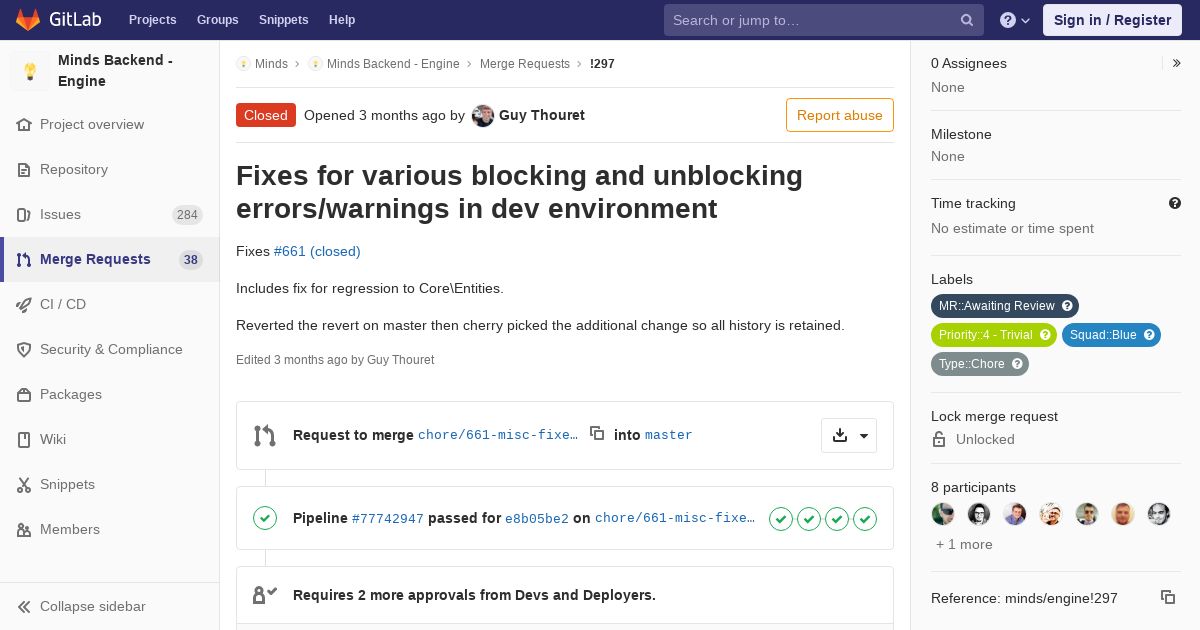Viewport: 1200px width, 630px height.
Task: Click first pipeline stage check icon
Action: [781, 518]
